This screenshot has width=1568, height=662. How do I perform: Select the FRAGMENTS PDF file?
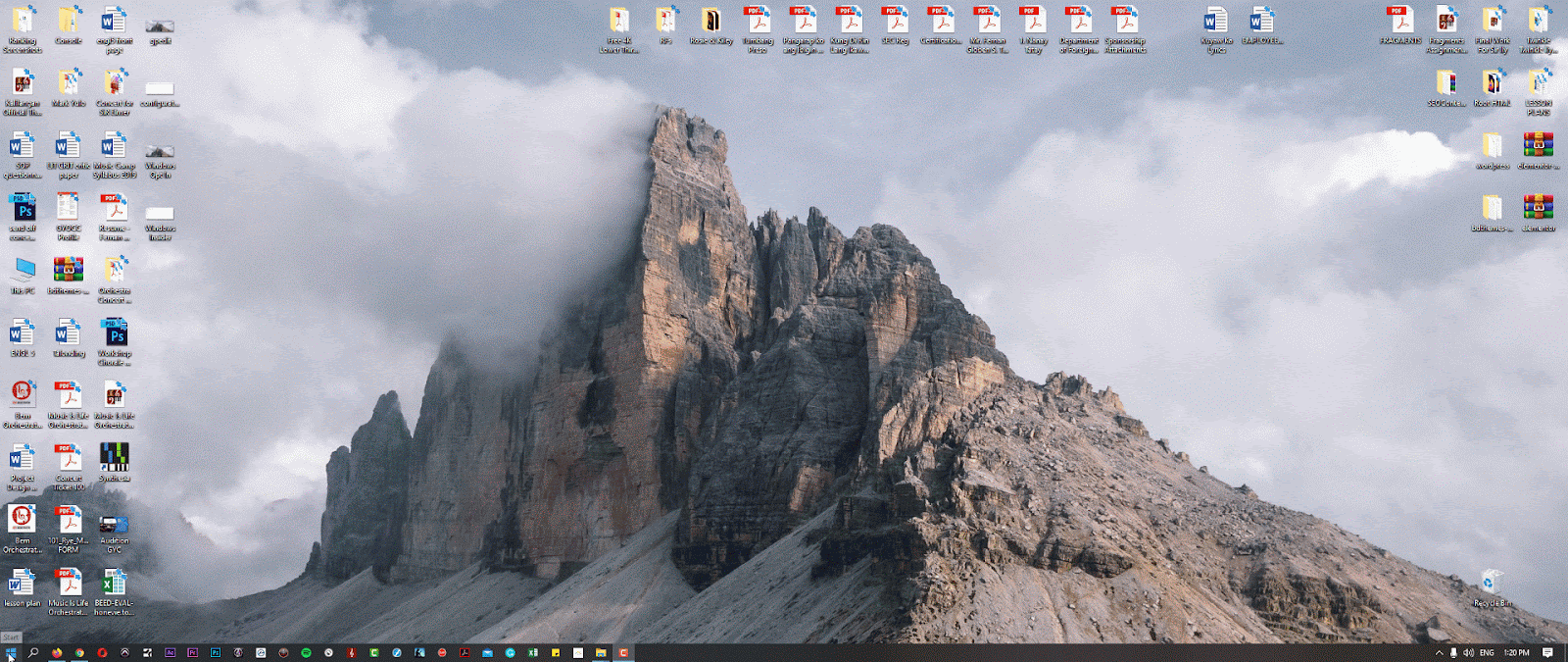pos(1400,26)
